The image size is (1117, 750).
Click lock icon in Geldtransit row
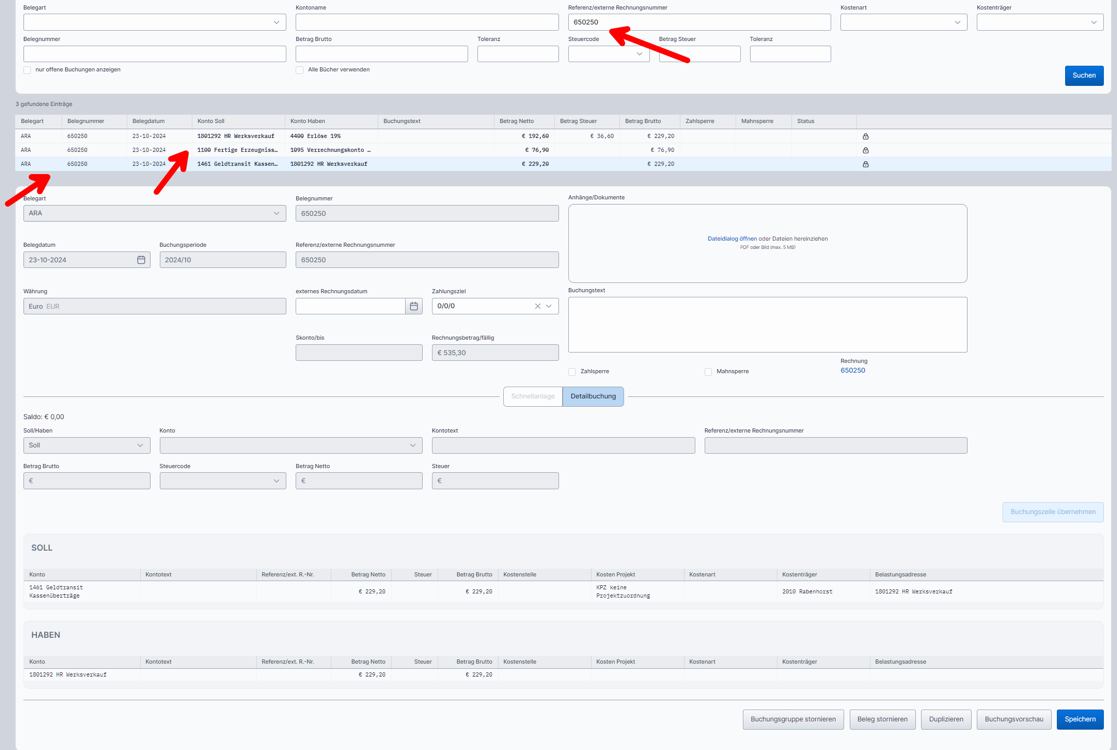pyautogui.click(x=865, y=164)
